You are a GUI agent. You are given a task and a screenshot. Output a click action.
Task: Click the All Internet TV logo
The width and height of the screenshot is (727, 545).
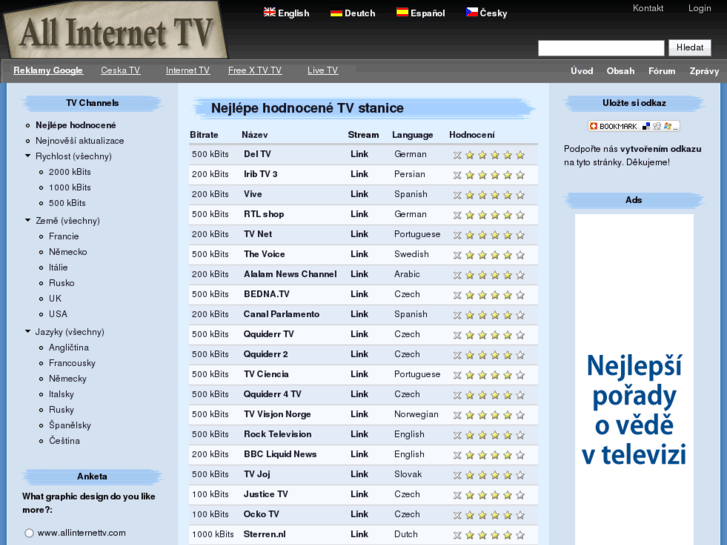click(x=116, y=32)
